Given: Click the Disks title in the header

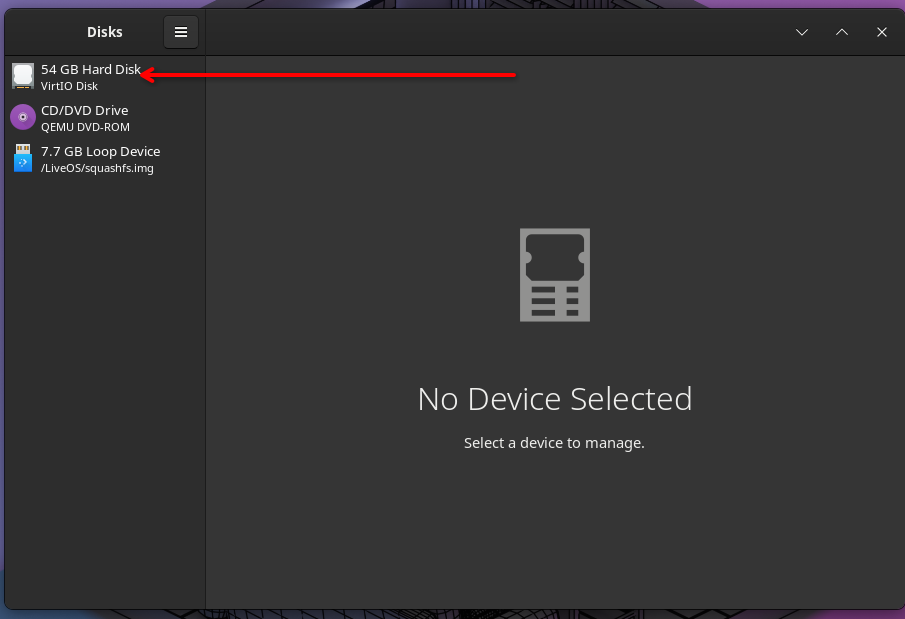Looking at the screenshot, I should pyautogui.click(x=105, y=32).
